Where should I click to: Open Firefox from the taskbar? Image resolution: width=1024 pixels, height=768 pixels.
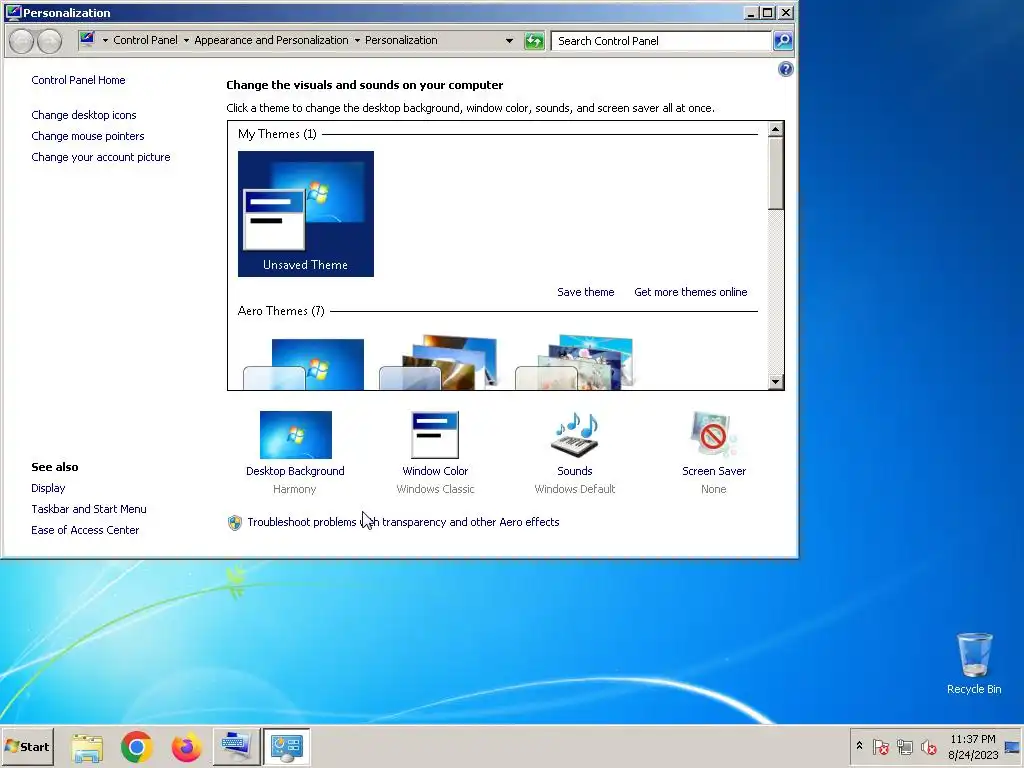pyautogui.click(x=187, y=746)
